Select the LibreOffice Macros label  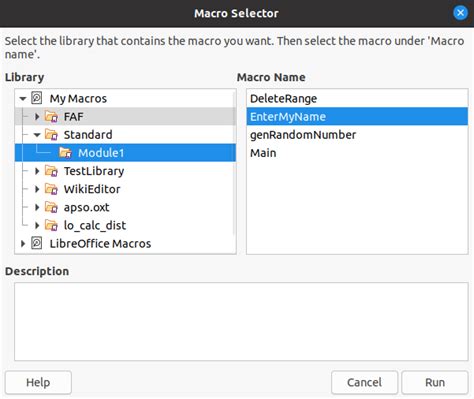pos(100,243)
